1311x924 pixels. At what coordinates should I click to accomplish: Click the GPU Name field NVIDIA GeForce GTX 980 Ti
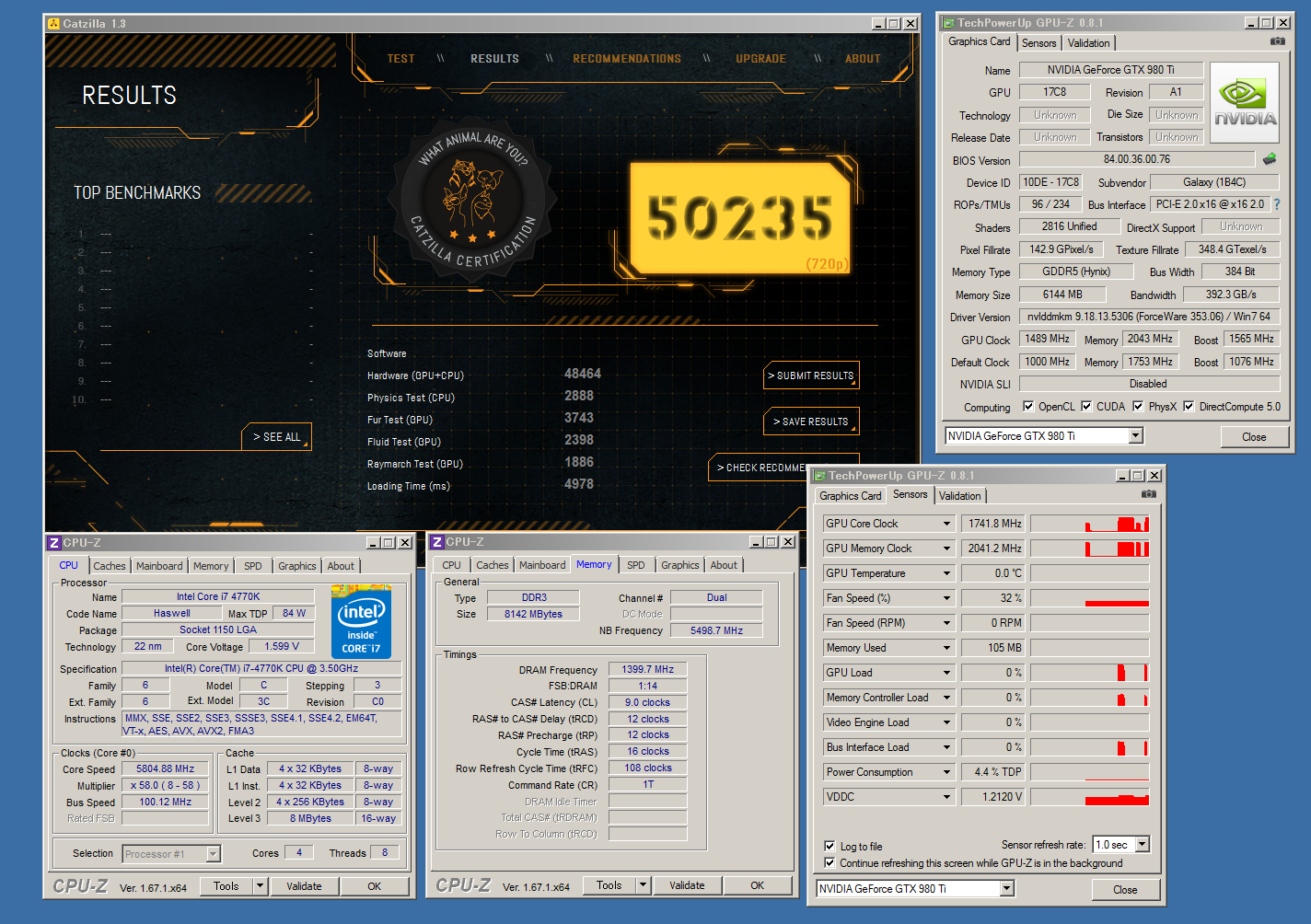tap(1110, 70)
